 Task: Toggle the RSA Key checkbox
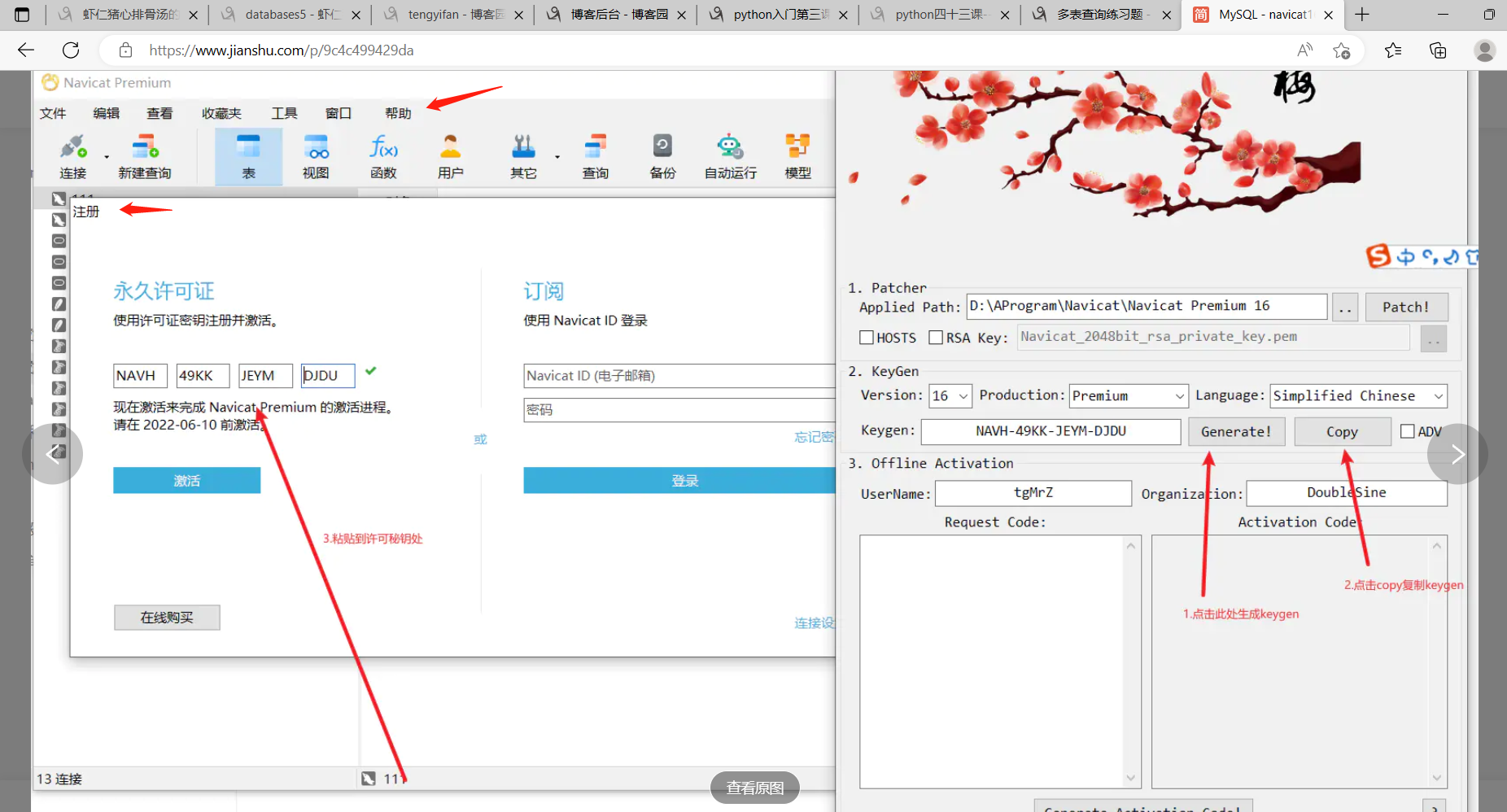pyautogui.click(x=936, y=338)
